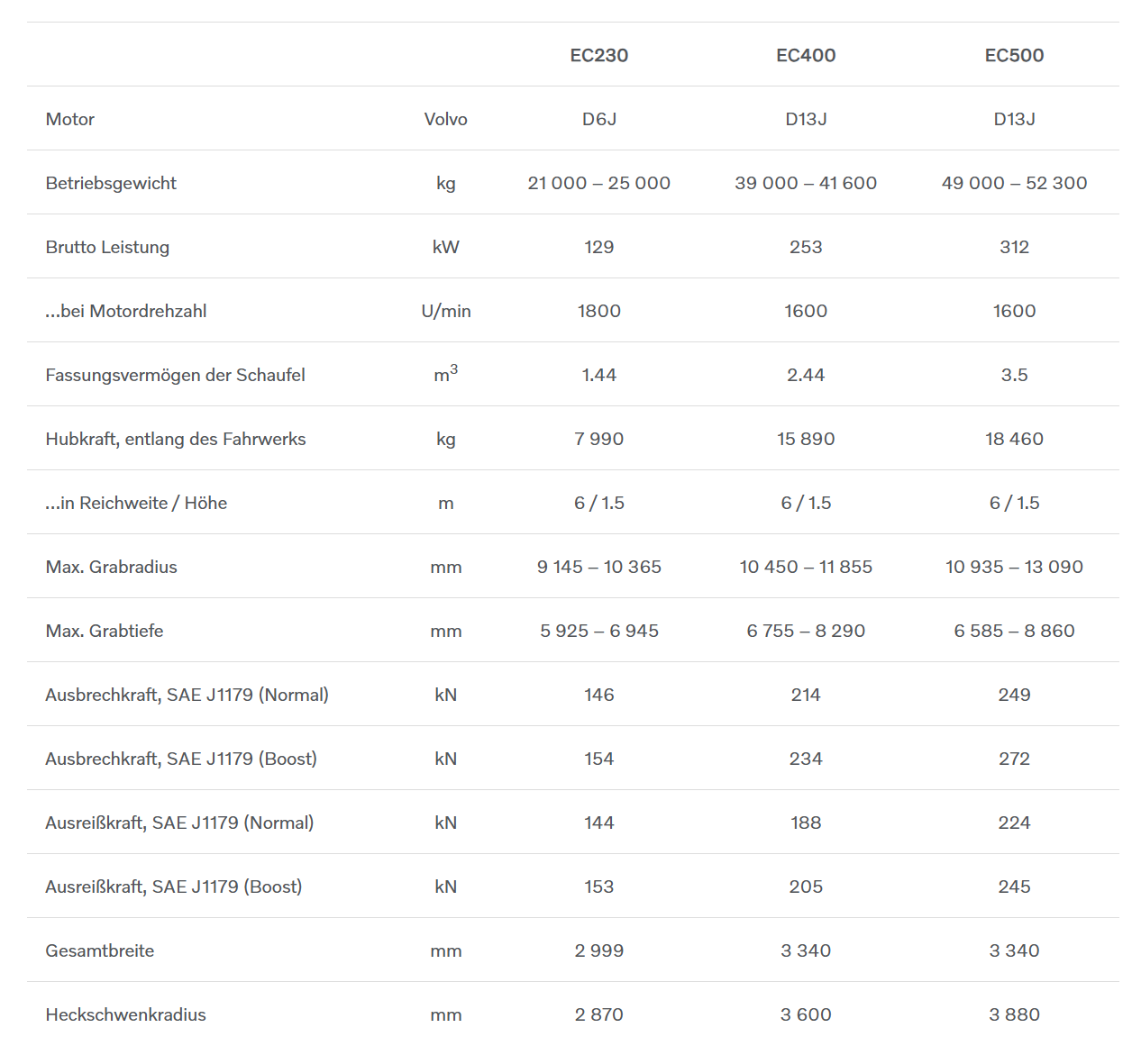Click the EC400 engine value D13J
Image resolution: width=1132 pixels, height=1064 pixels.
[x=806, y=119]
